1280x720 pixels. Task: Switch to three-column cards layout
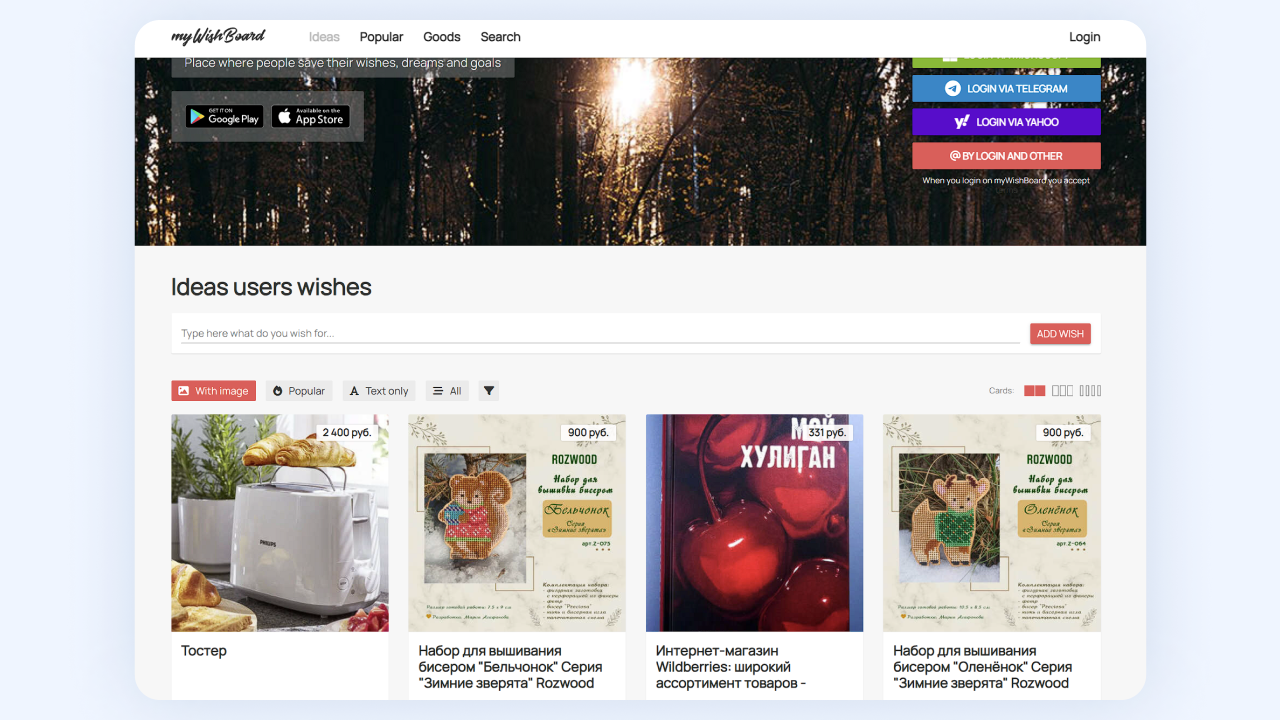(x=1062, y=391)
